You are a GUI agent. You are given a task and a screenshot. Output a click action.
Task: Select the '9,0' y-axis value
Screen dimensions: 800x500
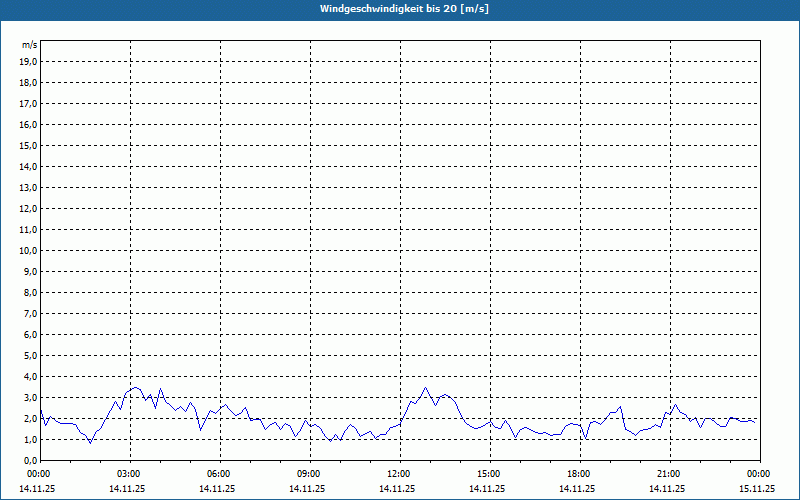[30, 271]
